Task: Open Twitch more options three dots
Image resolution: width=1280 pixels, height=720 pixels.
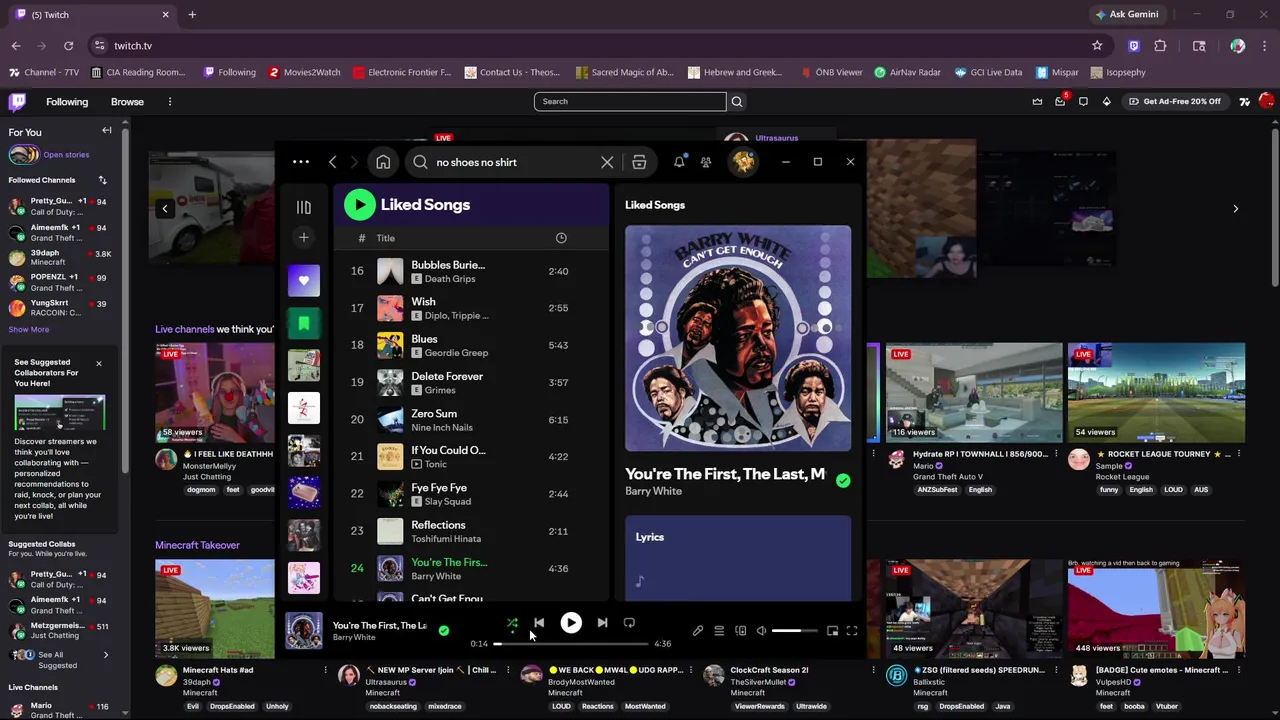Action: 170,101
